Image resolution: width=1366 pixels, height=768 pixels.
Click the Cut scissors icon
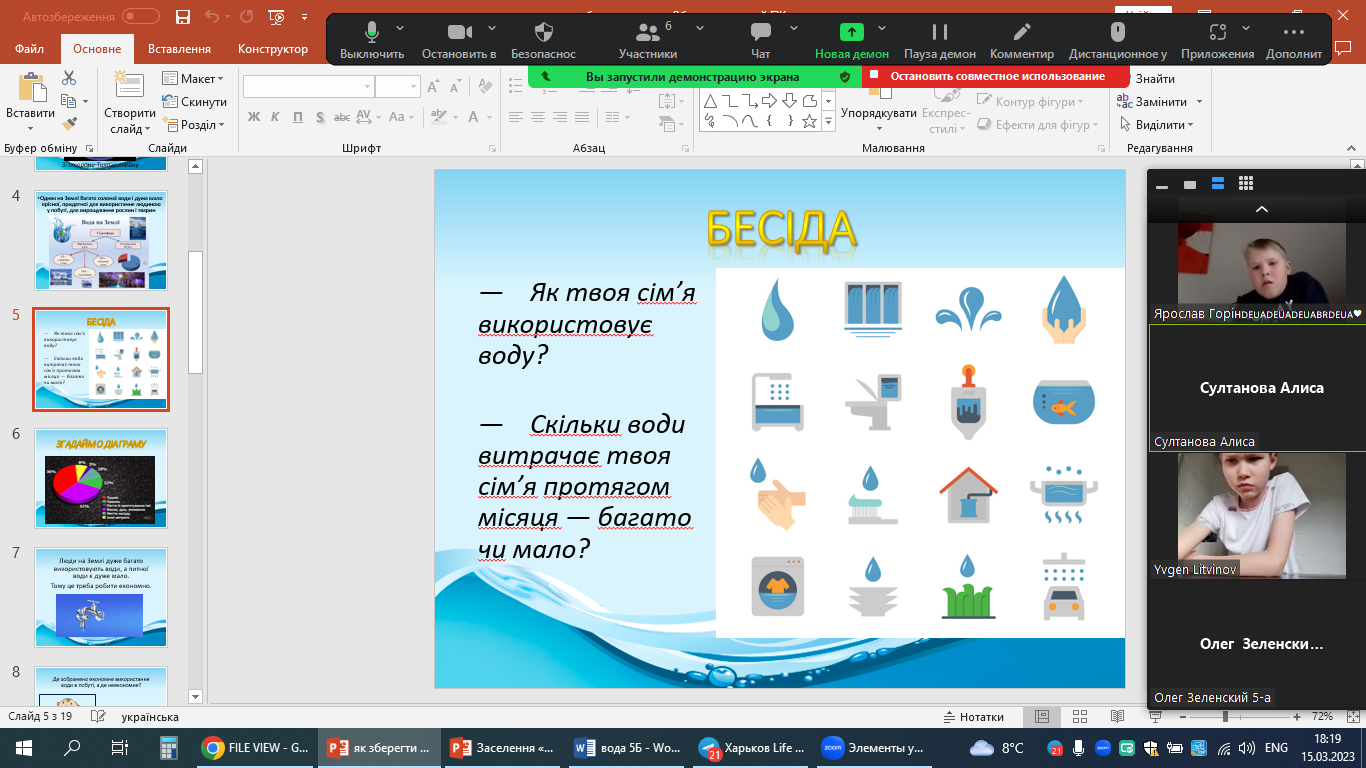click(69, 78)
